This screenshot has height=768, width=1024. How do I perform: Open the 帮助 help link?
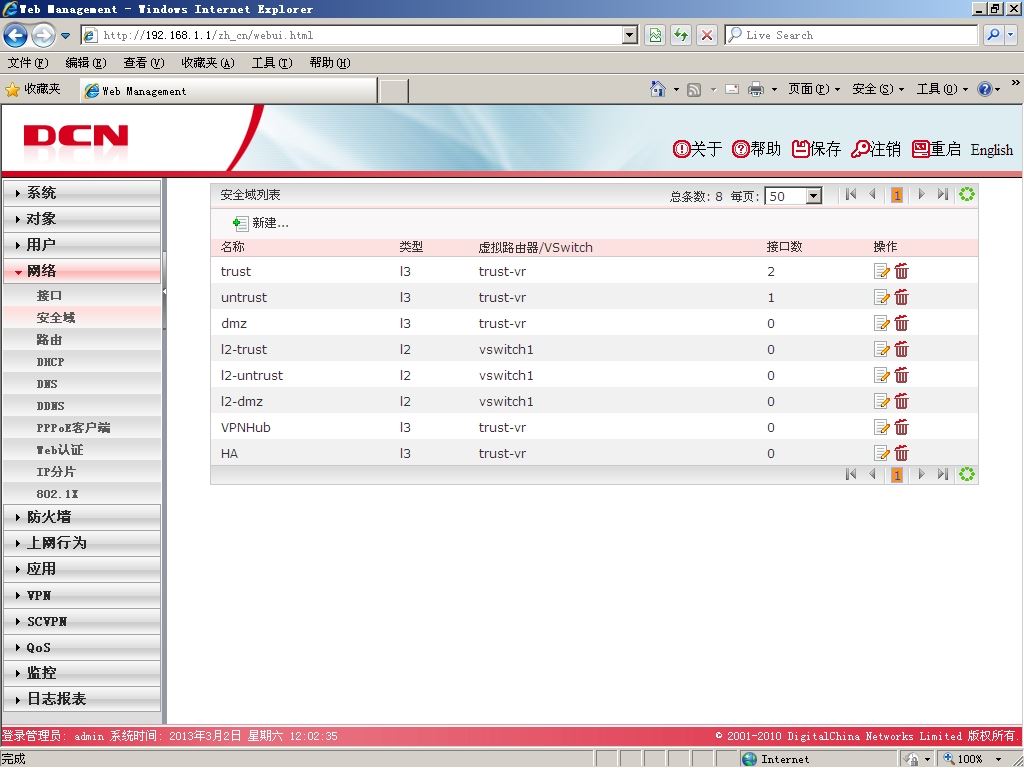756,149
